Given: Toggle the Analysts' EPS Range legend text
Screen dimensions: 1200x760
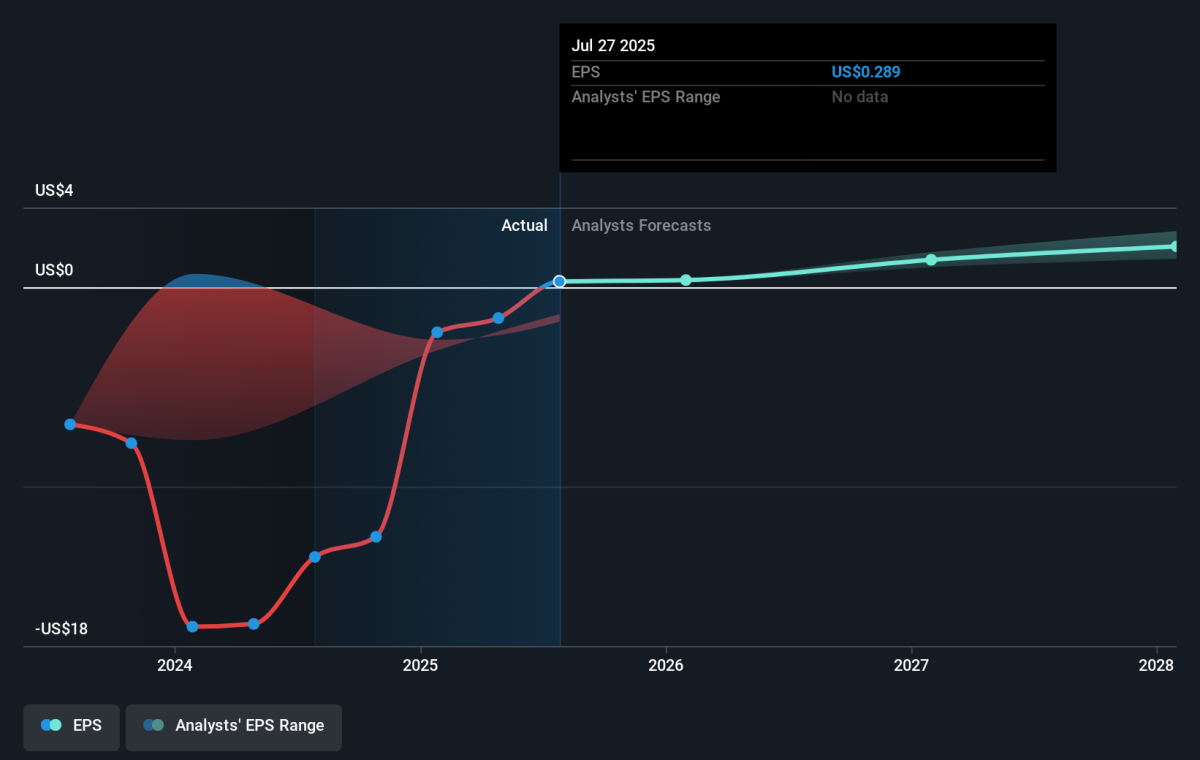Looking at the screenshot, I should coord(249,725).
